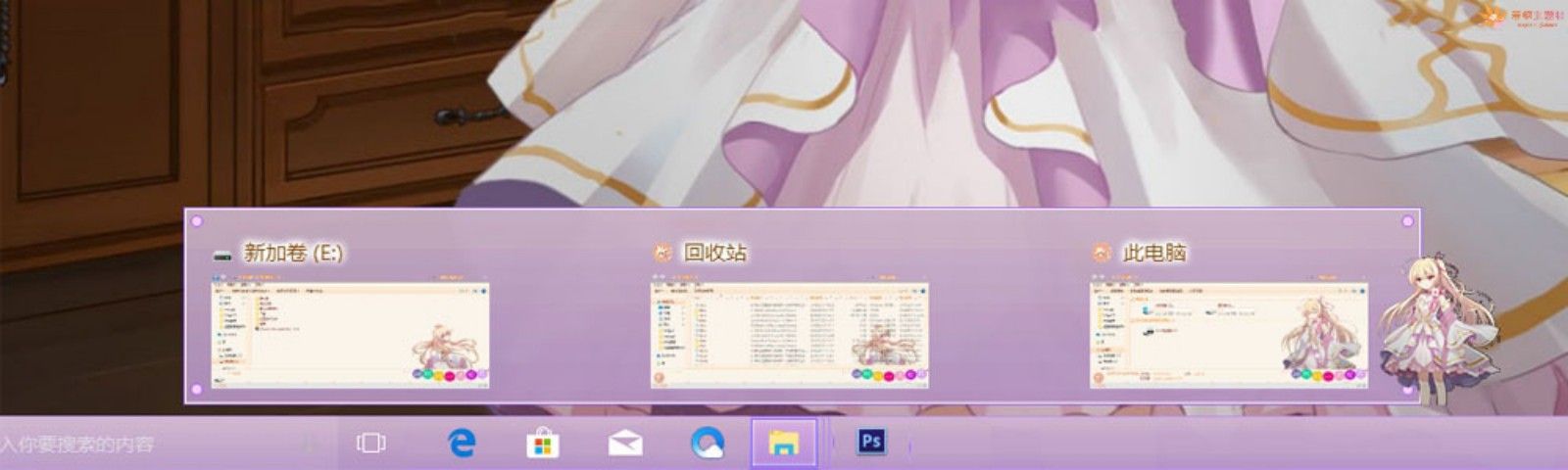
Task: Click the computer icon beside 此电脑
Action: [x=1102, y=253]
